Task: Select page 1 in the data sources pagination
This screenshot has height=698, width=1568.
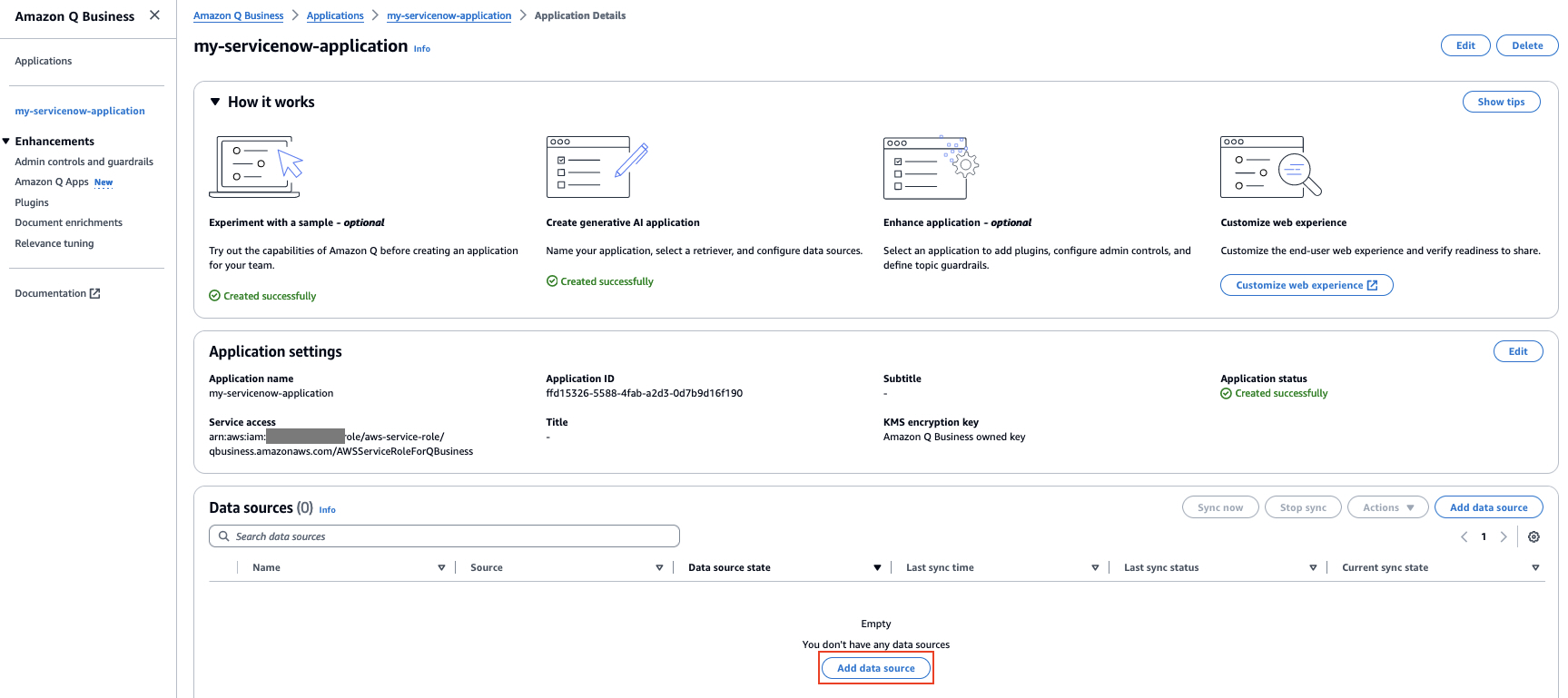Action: pos(1484,536)
